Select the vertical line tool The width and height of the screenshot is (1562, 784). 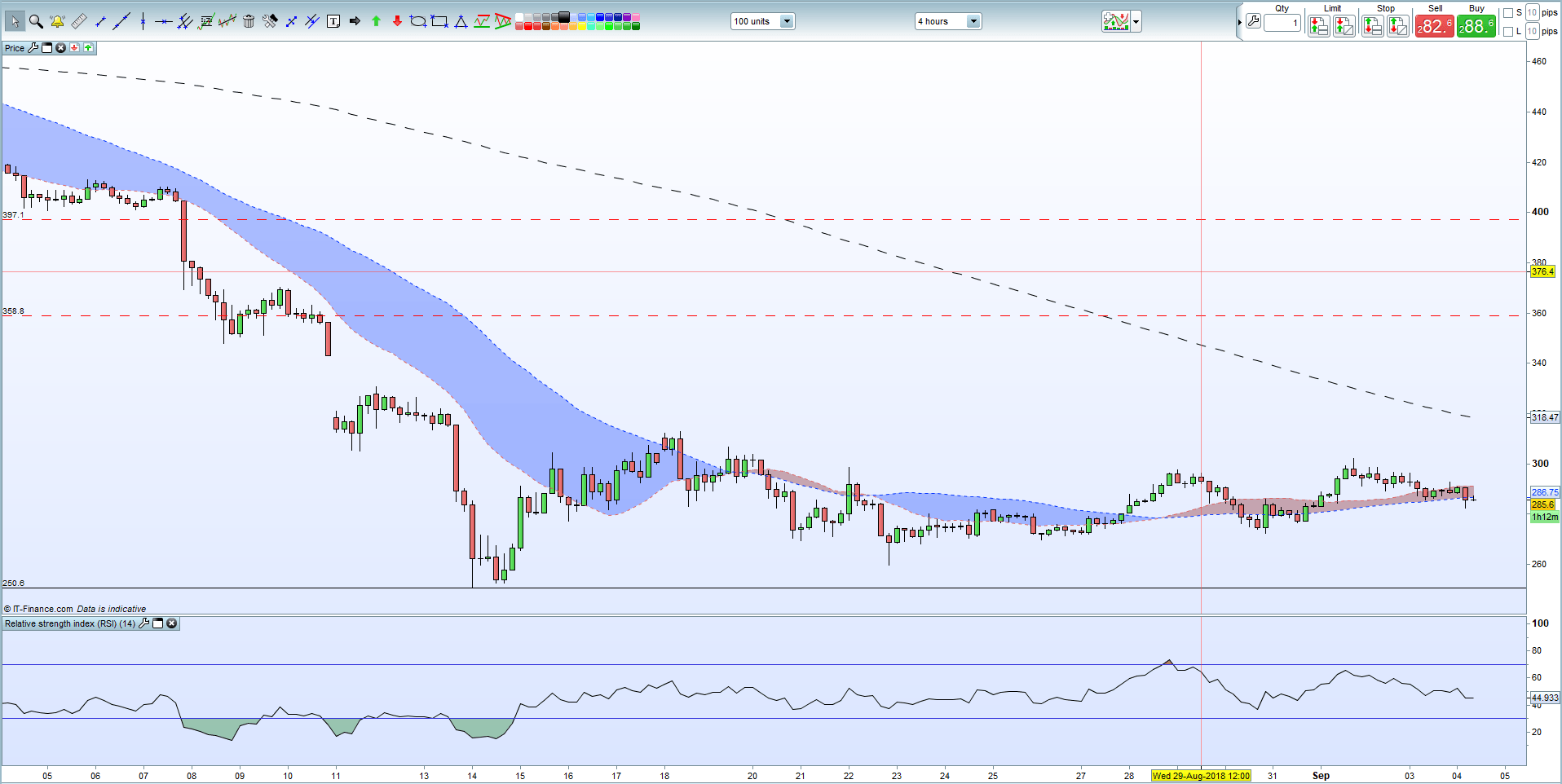[143, 21]
